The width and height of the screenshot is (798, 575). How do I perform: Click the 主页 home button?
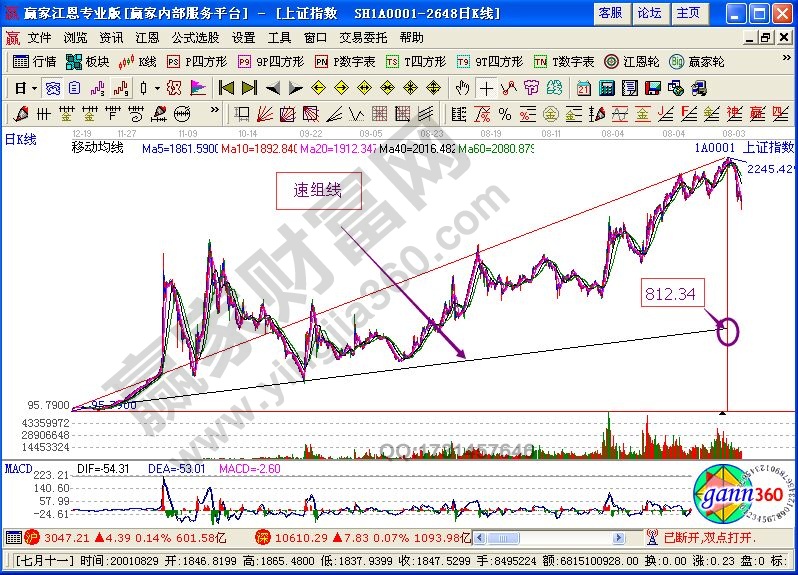[687, 13]
